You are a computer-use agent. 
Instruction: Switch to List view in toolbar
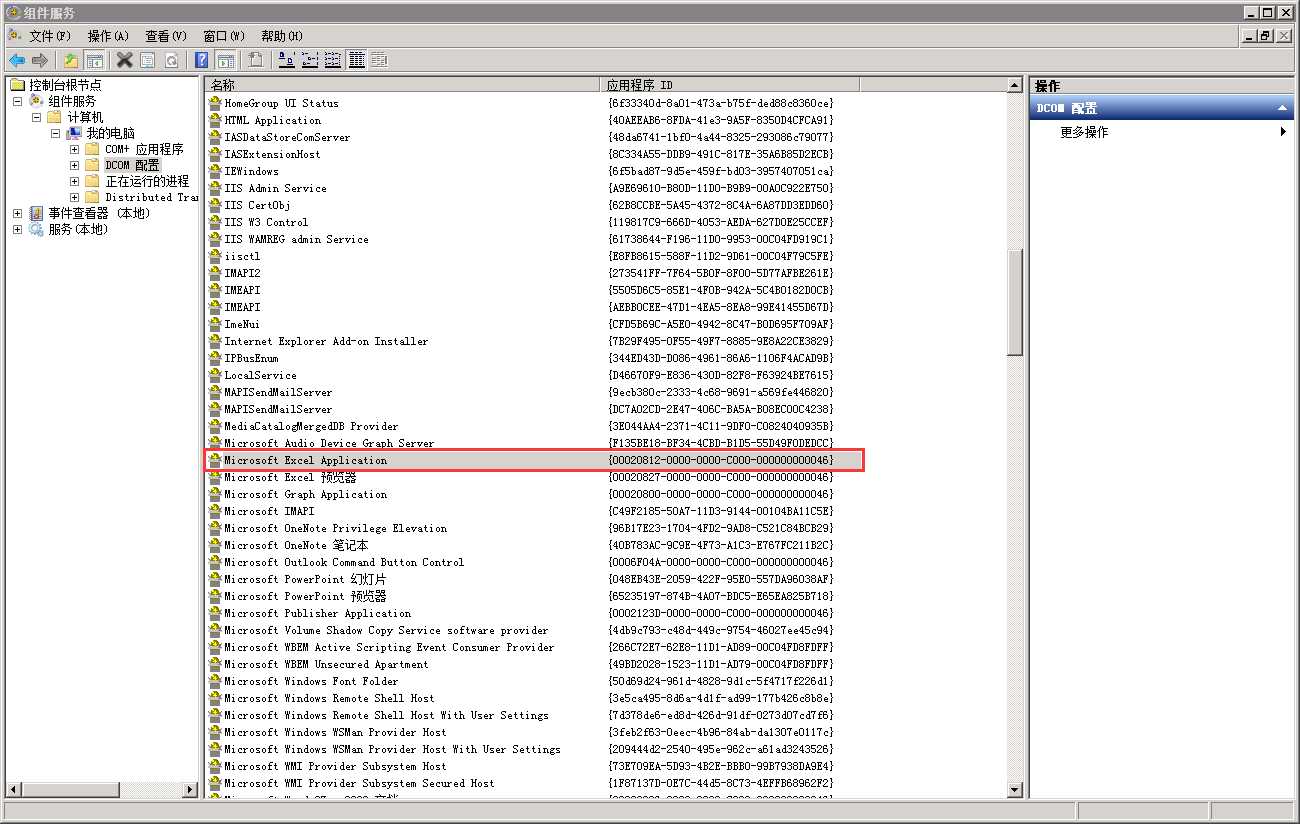point(332,60)
